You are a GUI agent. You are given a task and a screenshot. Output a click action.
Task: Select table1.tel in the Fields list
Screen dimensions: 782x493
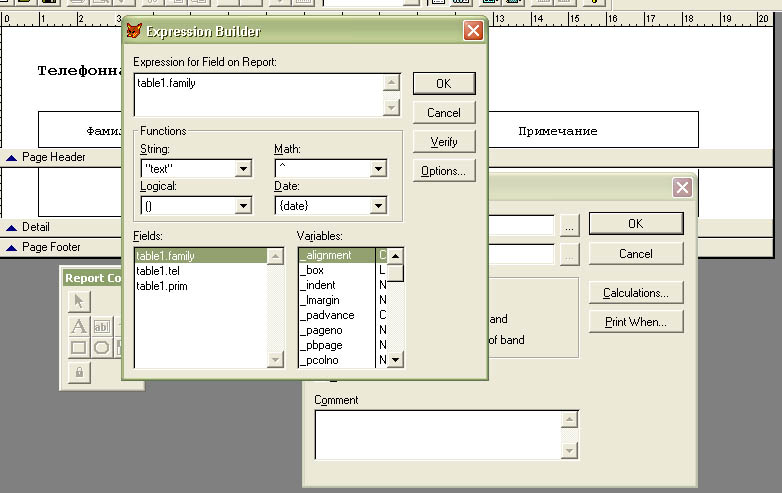click(201, 271)
